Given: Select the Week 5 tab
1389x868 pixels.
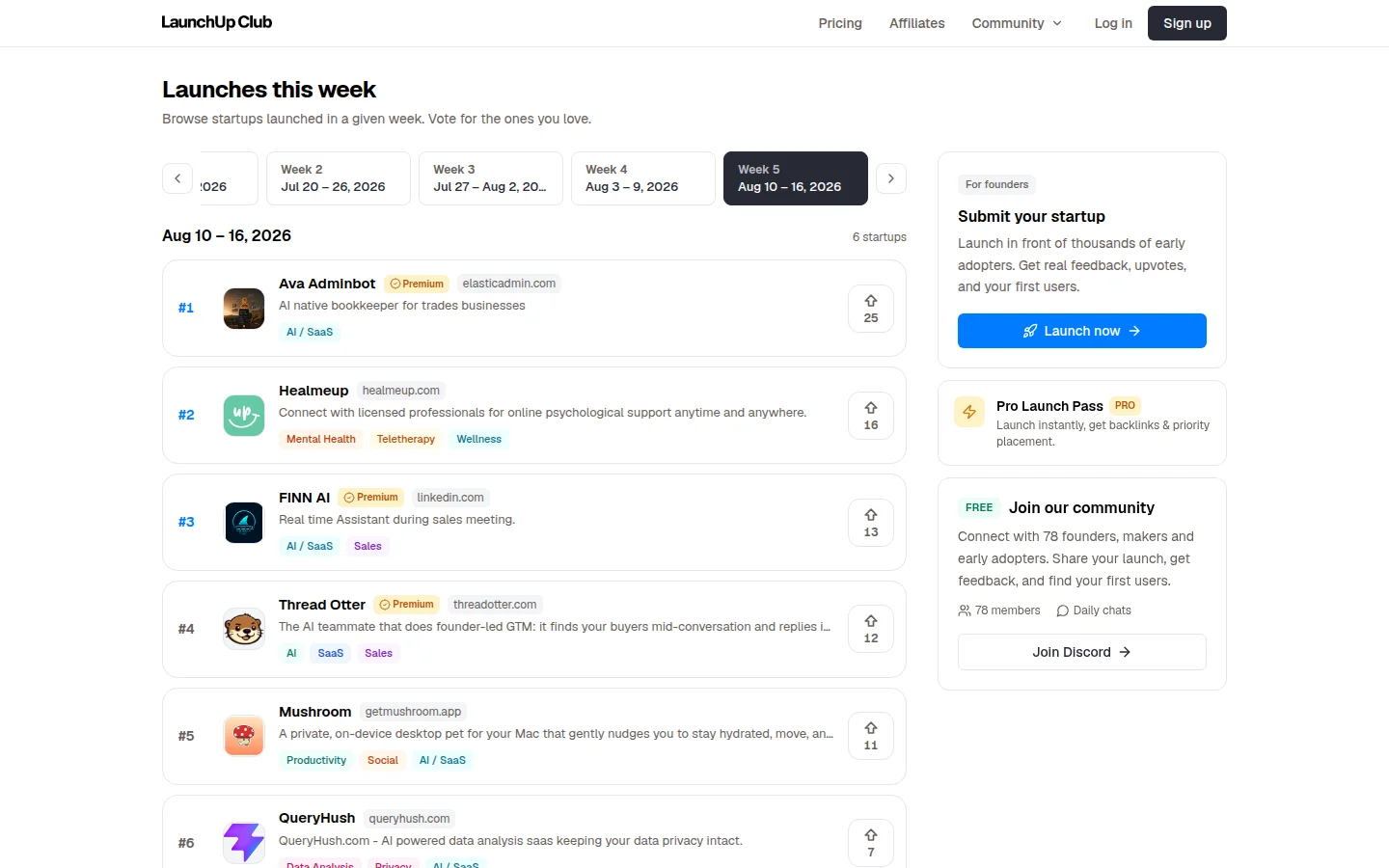Looking at the screenshot, I should click(x=796, y=178).
